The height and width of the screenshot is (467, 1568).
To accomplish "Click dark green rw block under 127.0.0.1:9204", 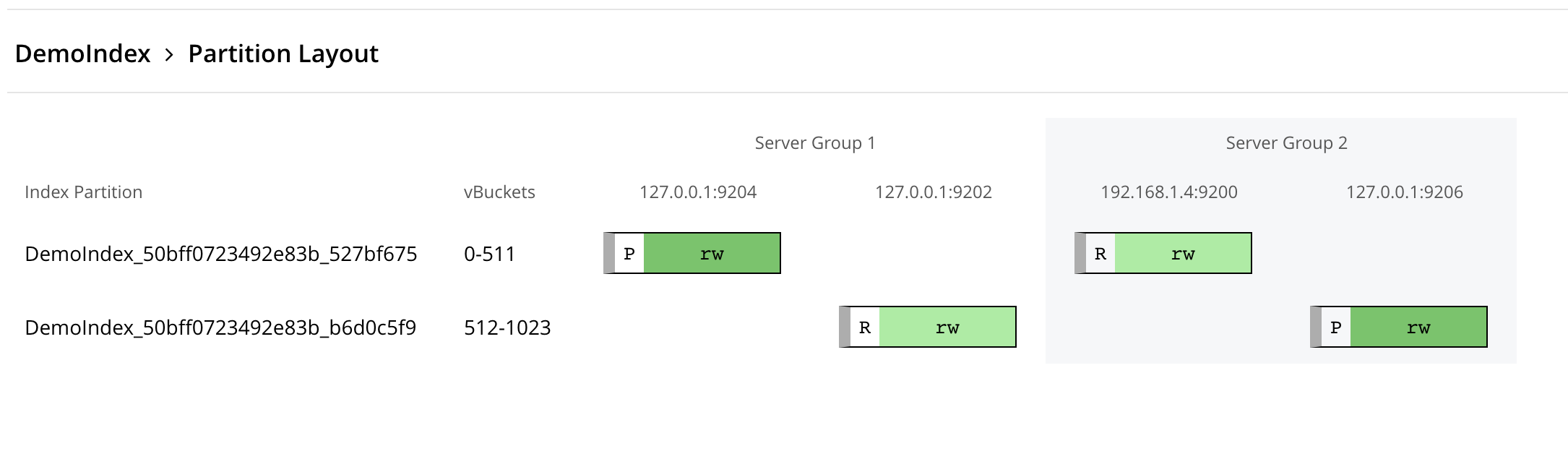I will (712, 254).
